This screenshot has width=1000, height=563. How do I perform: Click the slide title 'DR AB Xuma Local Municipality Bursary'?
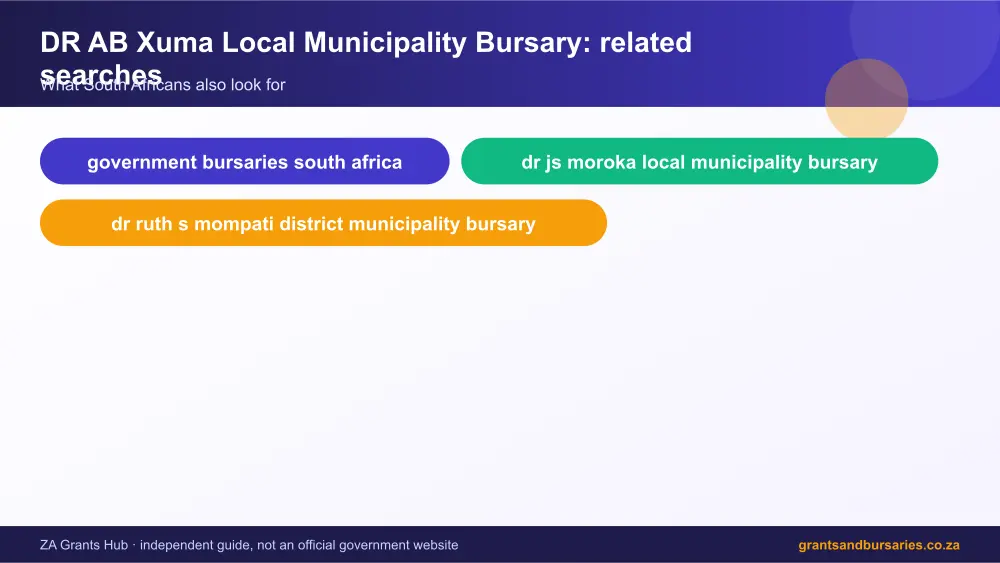(x=366, y=57)
